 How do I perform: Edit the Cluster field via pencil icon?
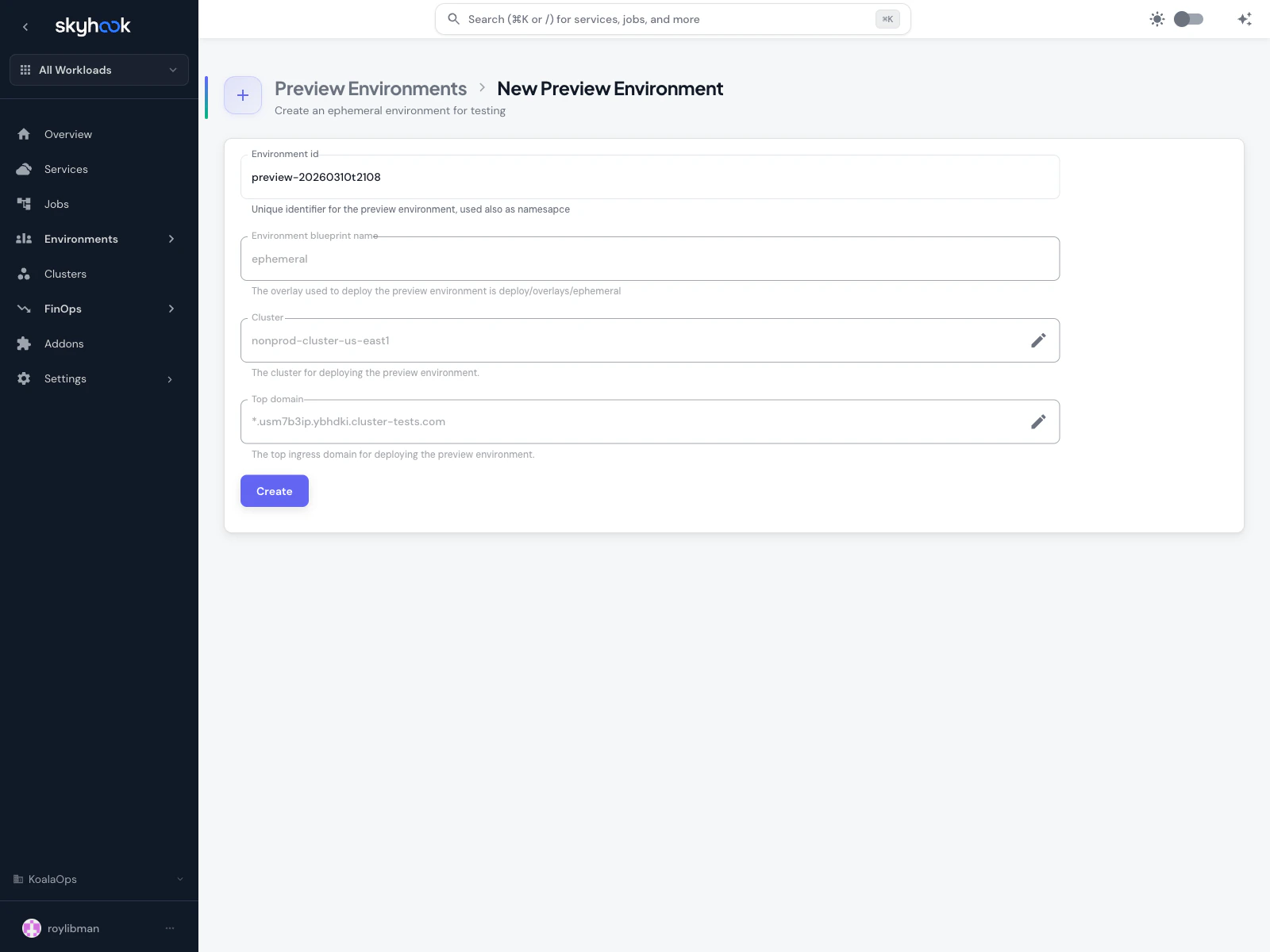[1037, 340]
